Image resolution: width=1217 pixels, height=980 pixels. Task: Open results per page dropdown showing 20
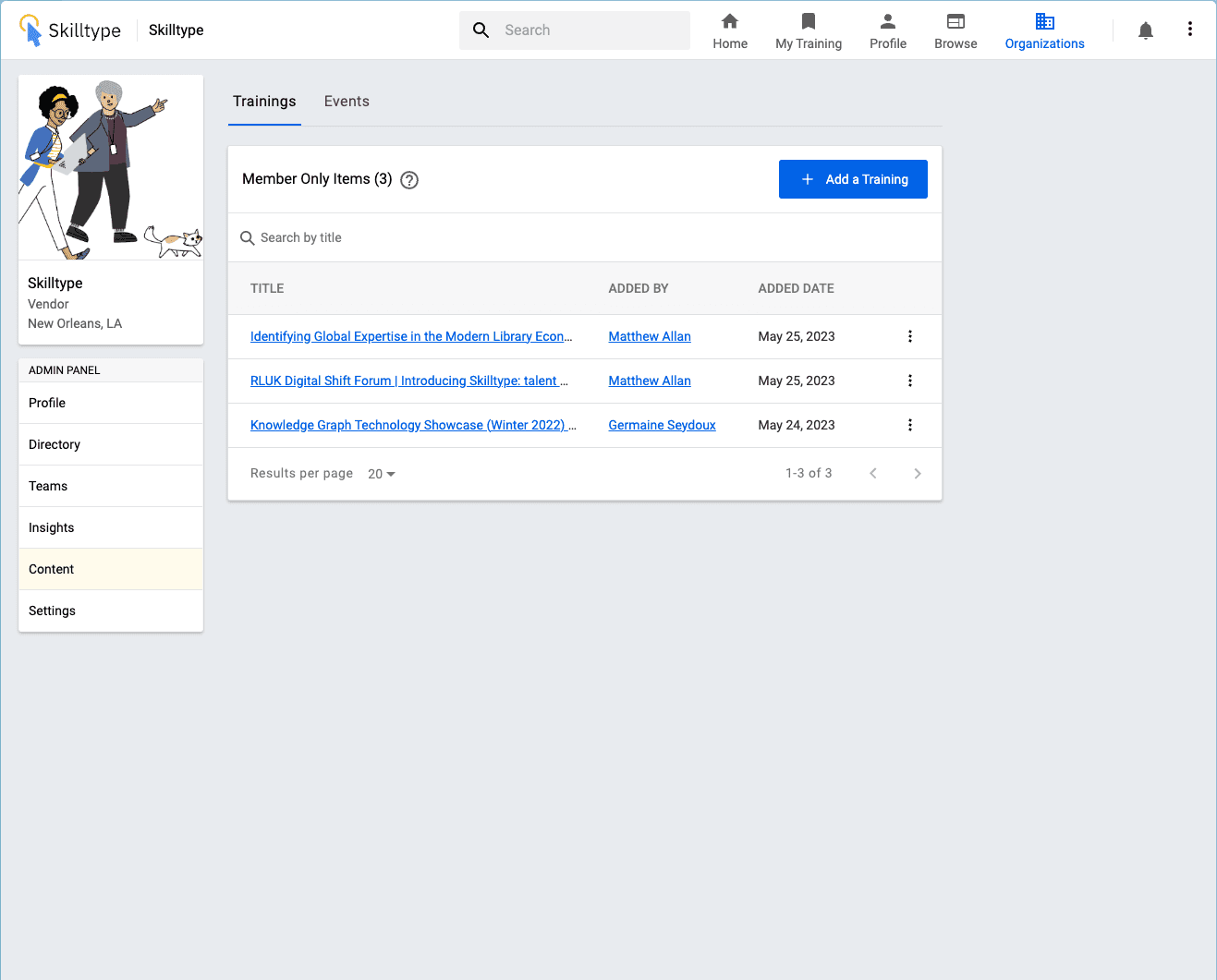382,474
